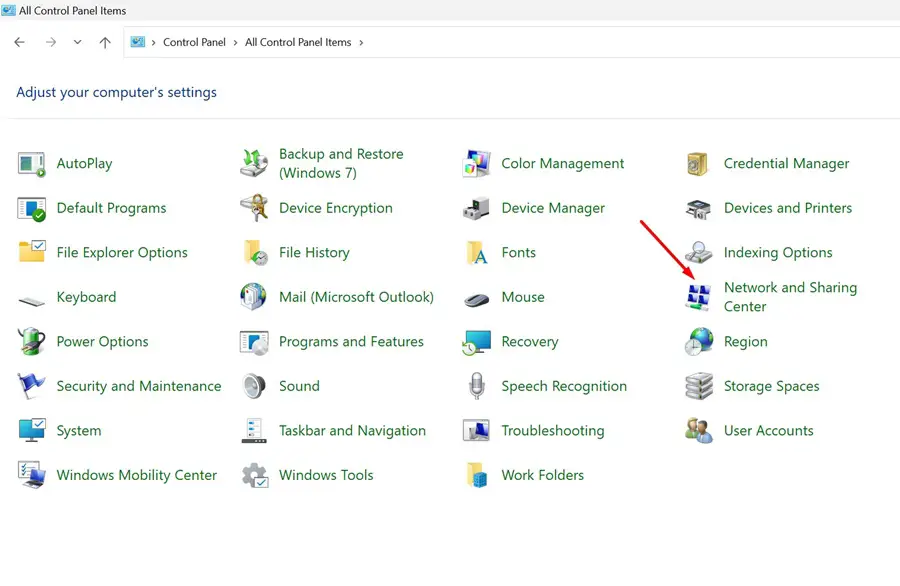Open the File History link
Viewport: 900px width, 586px height.
(x=314, y=253)
